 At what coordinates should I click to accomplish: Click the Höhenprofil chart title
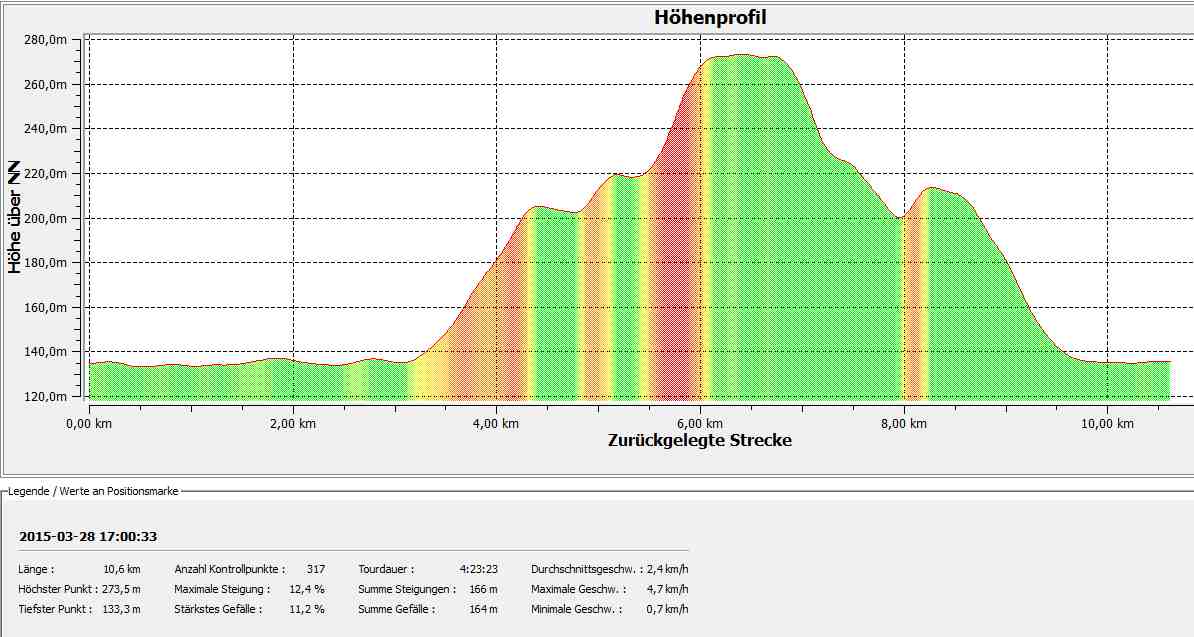pos(710,17)
